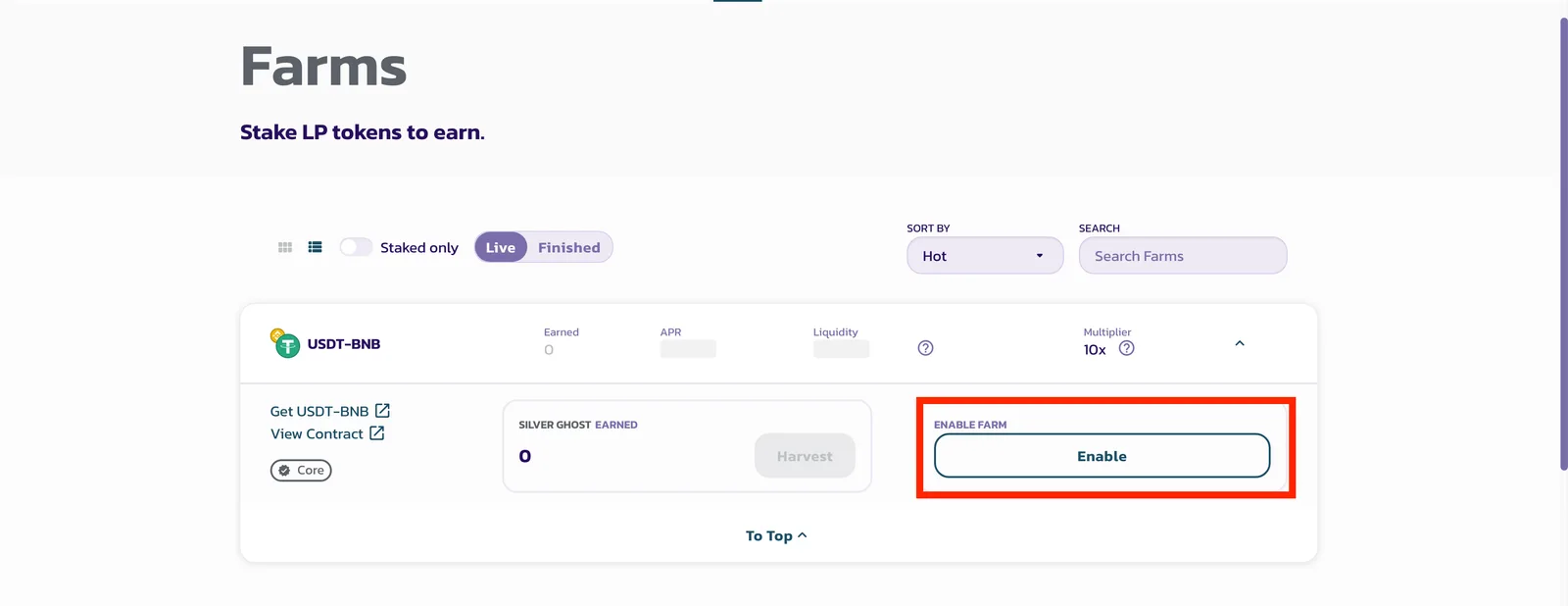Select the Finished farms tab
1568x606 pixels.
pyautogui.click(x=569, y=247)
